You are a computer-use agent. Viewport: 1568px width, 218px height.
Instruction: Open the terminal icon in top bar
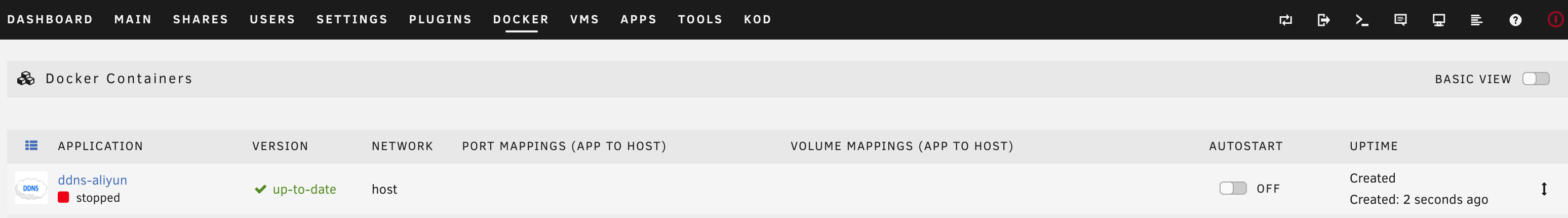pyautogui.click(x=1362, y=20)
